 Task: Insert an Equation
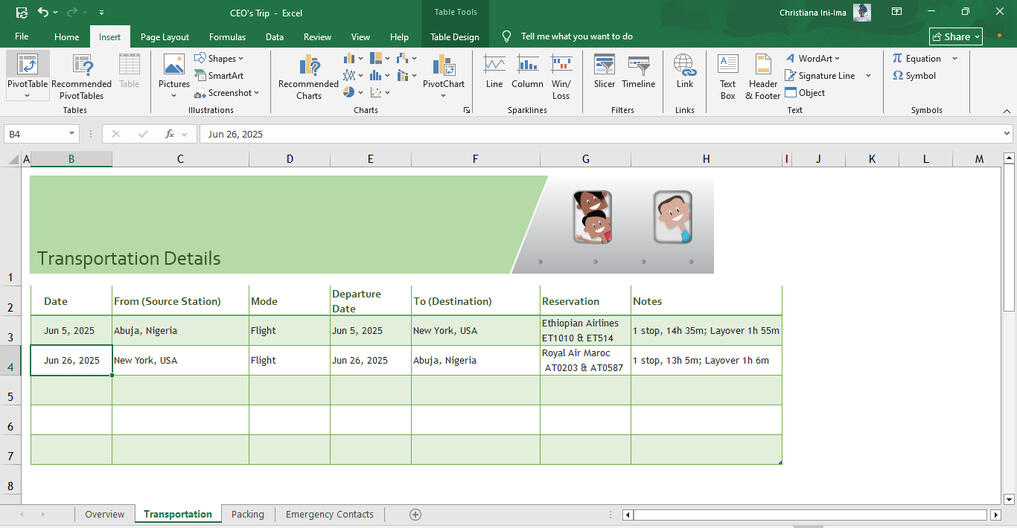click(916, 58)
